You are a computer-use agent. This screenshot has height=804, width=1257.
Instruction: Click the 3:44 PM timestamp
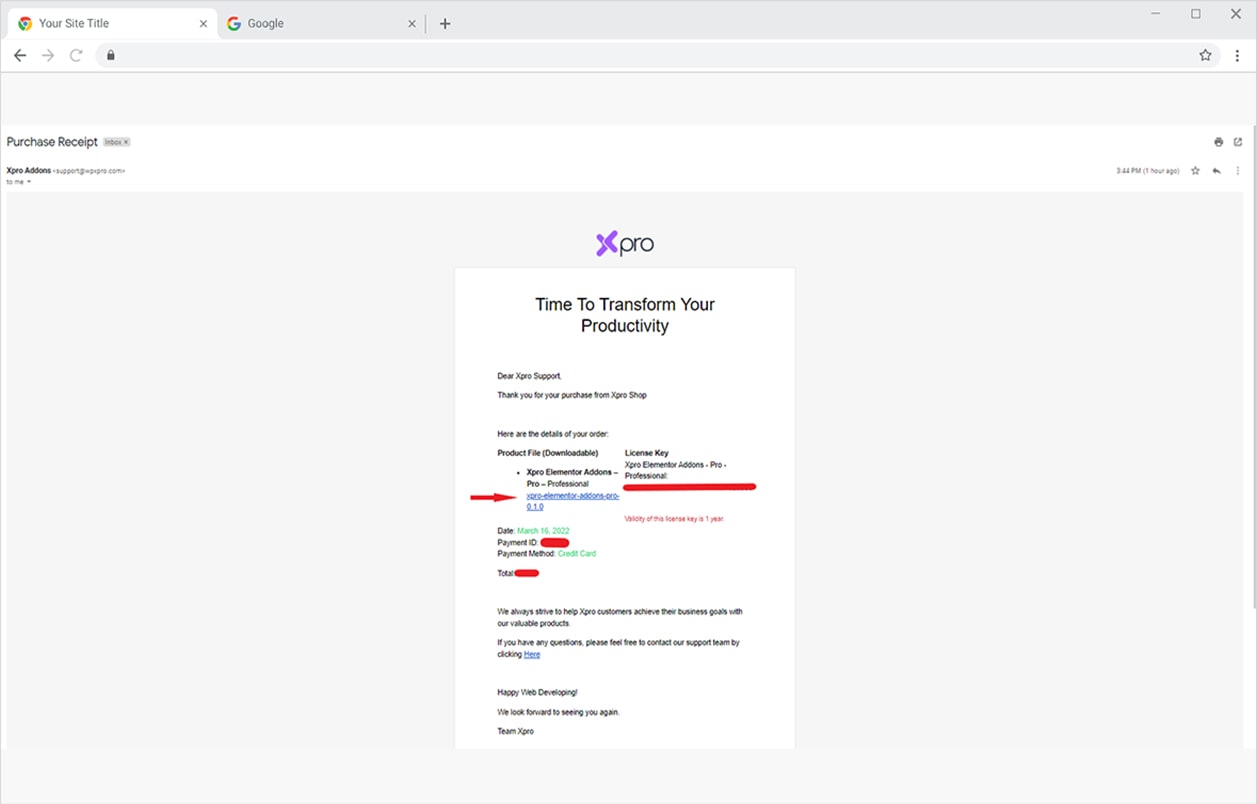point(1148,171)
